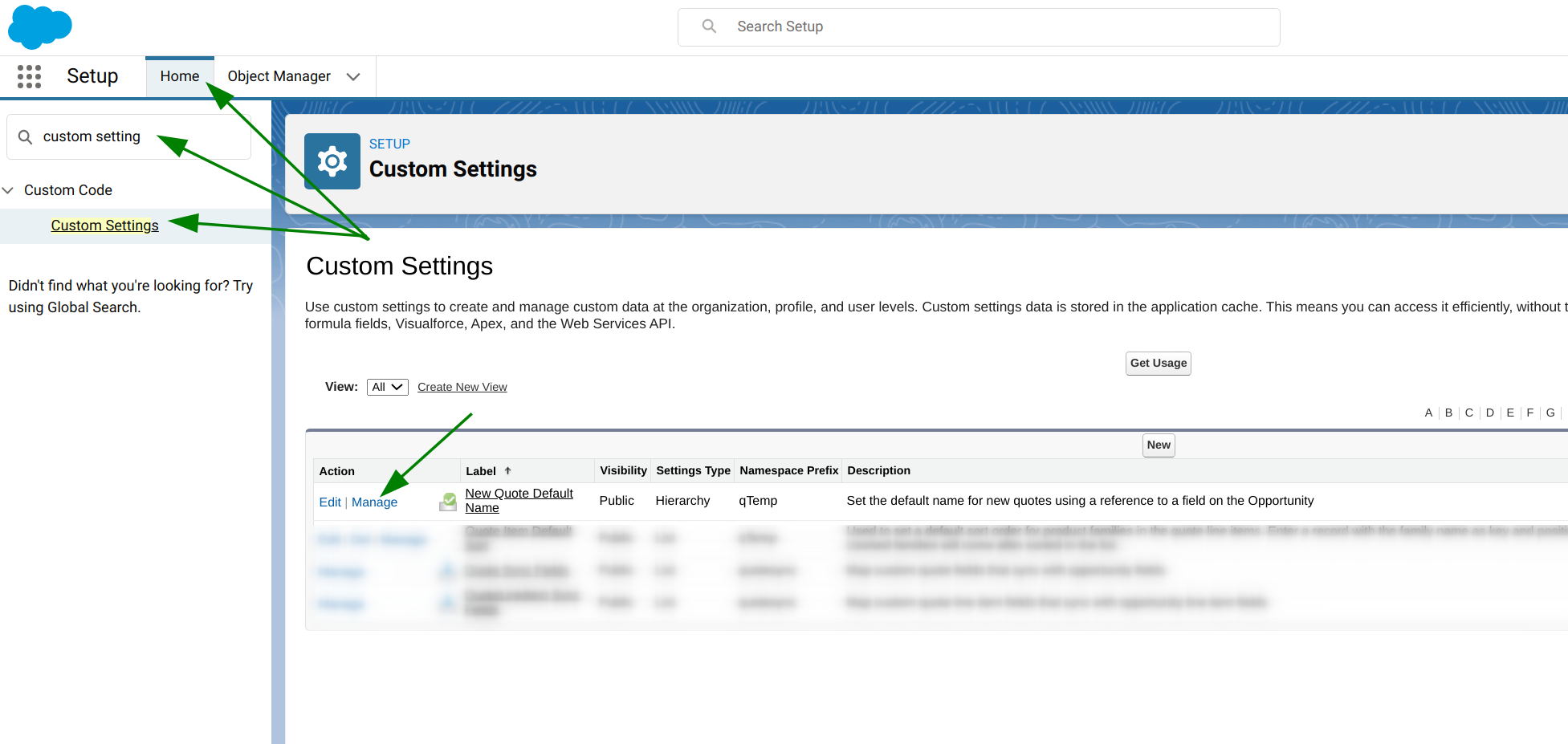The image size is (1568, 744).
Task: Click the Custom Settings gear icon
Action: 332,161
